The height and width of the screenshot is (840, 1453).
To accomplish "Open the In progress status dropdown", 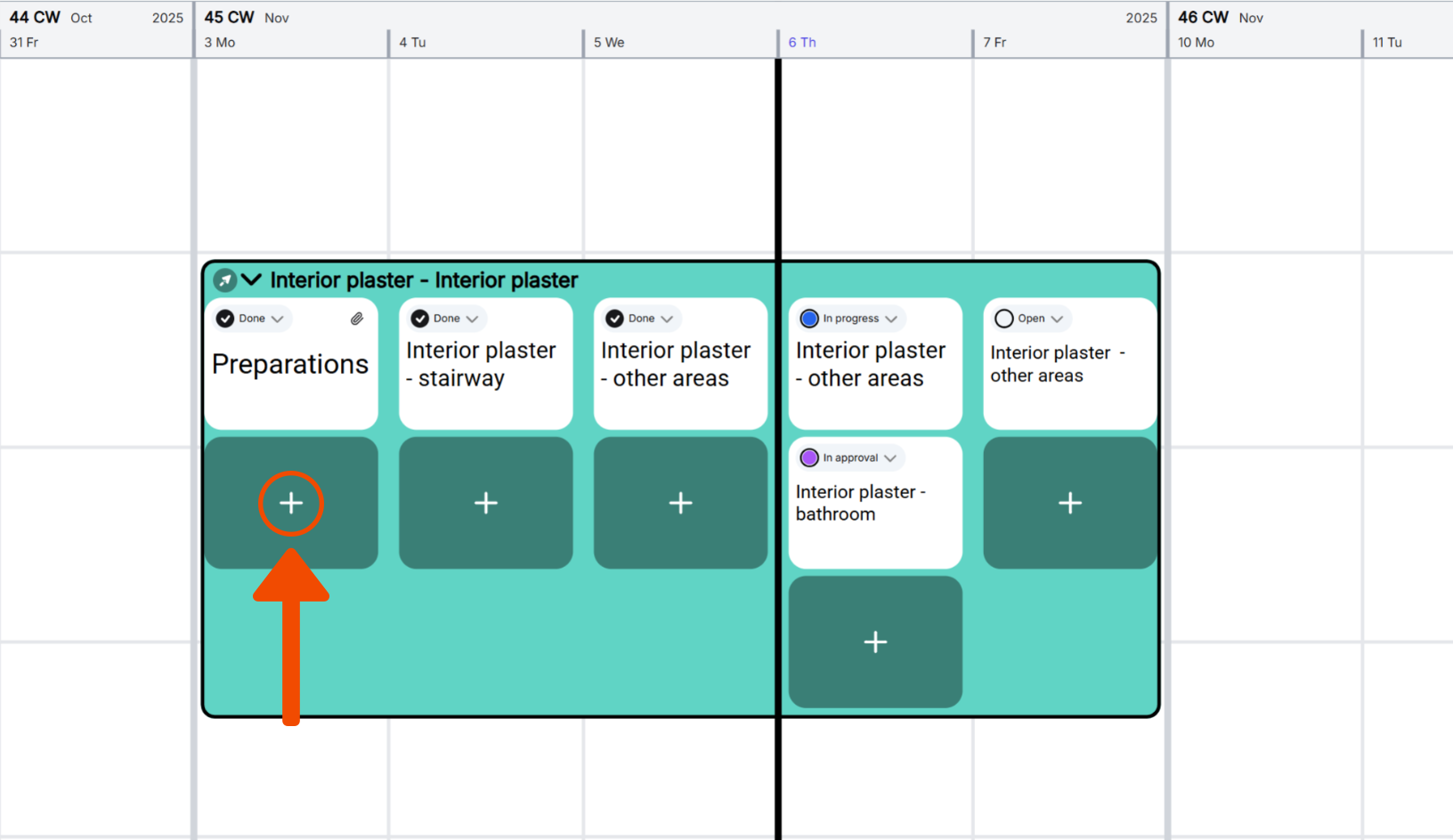I will coord(891,319).
